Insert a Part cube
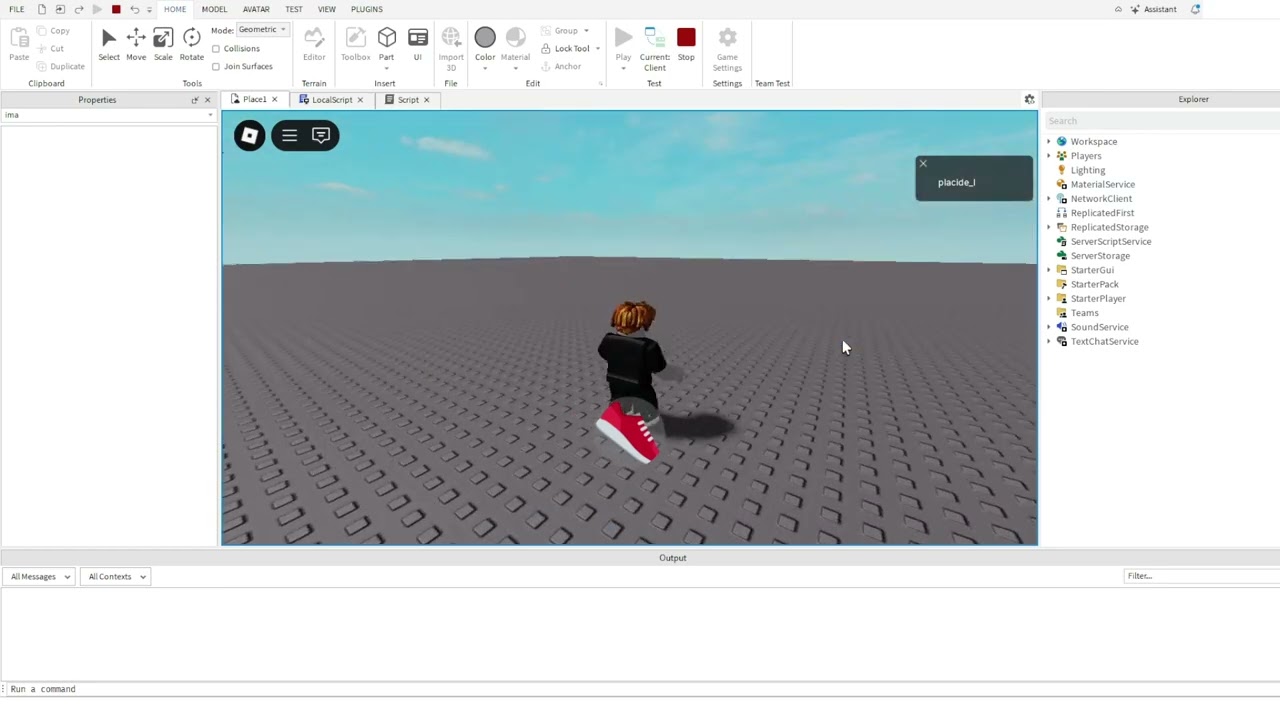Viewport: 1280px width, 720px height. click(387, 38)
